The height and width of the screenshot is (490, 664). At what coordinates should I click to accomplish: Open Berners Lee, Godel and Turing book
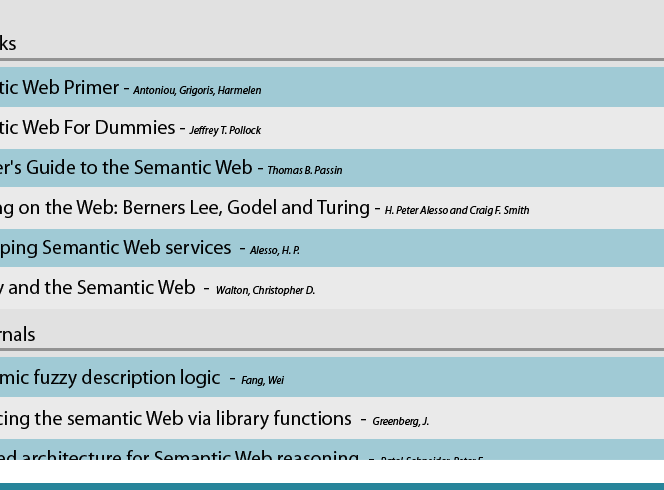coord(184,208)
